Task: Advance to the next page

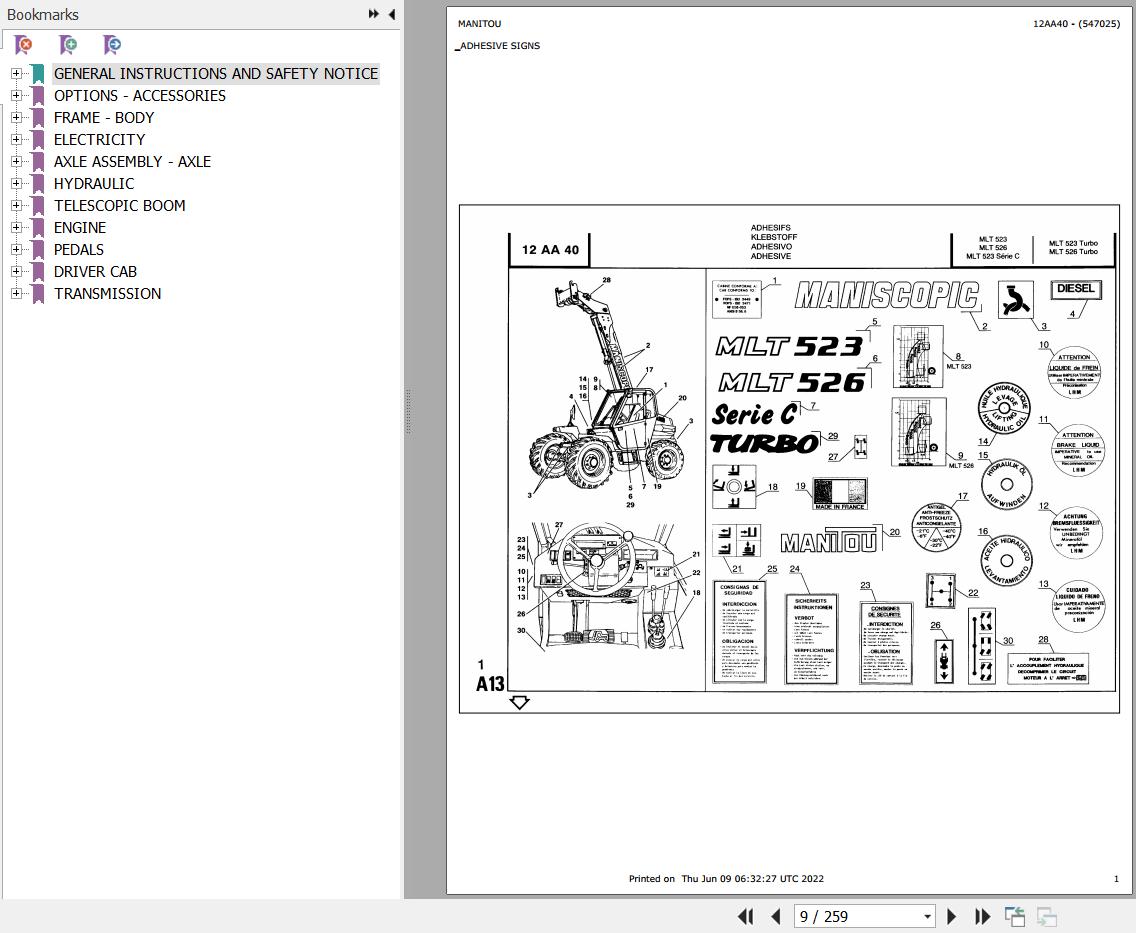Action: click(951, 916)
